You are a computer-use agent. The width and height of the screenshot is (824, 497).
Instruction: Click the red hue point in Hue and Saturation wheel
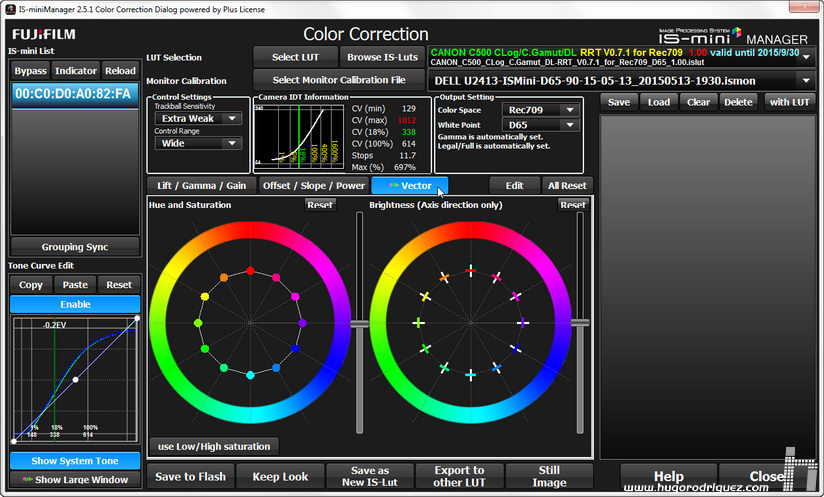click(250, 271)
